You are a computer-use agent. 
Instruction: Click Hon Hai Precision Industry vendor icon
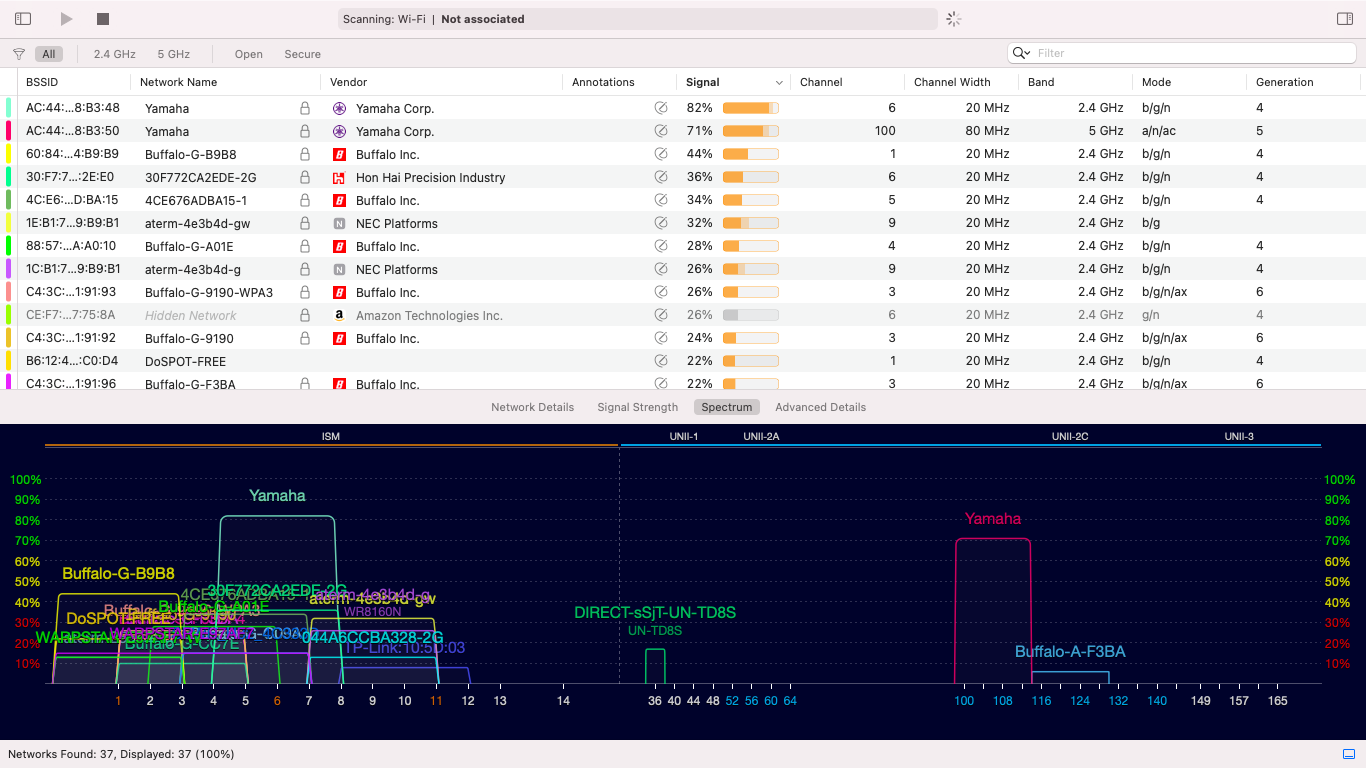[339, 177]
